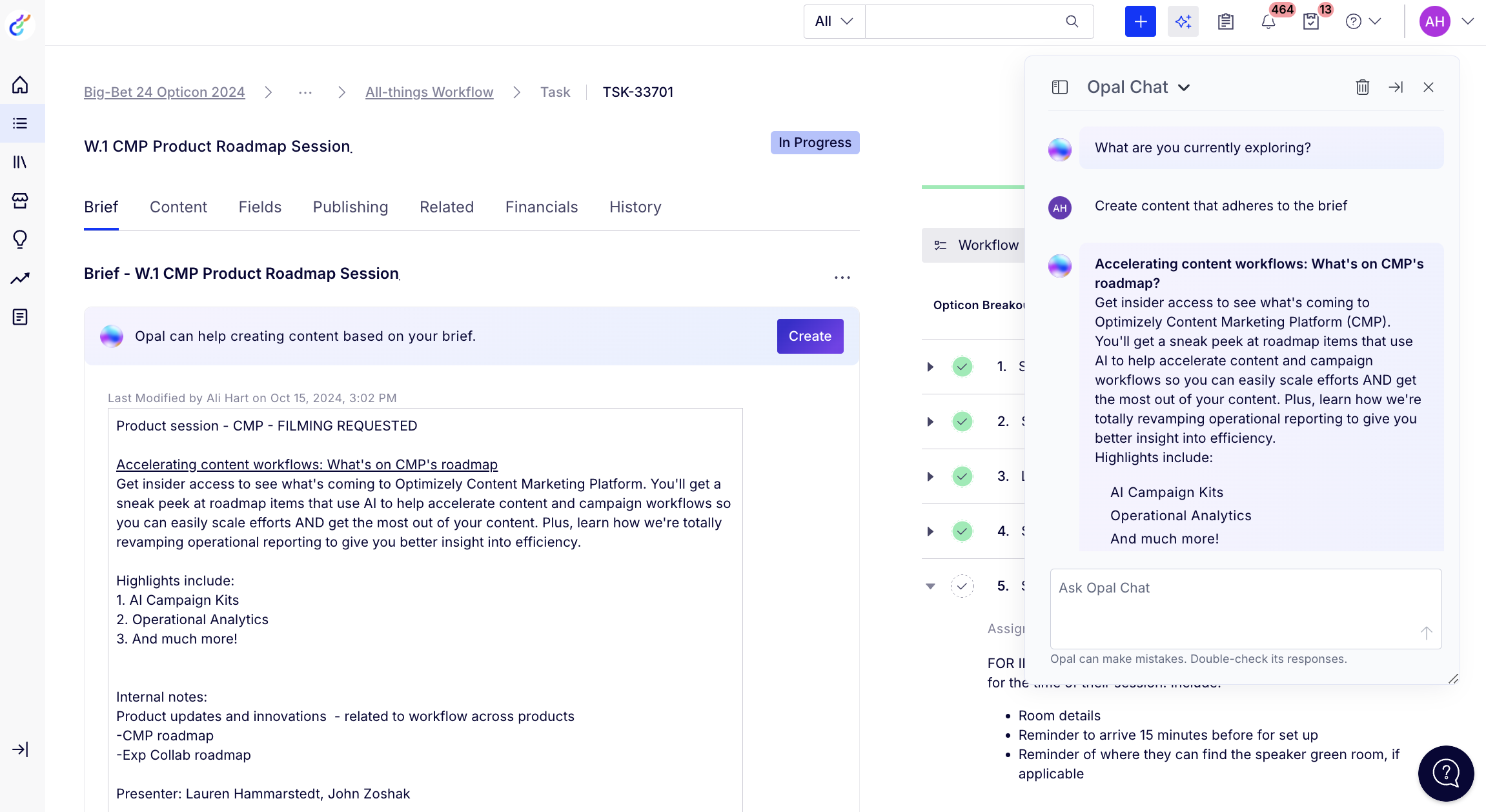Click the trash/delete icon in Opal Chat
Viewport: 1486px width, 812px height.
click(1362, 87)
